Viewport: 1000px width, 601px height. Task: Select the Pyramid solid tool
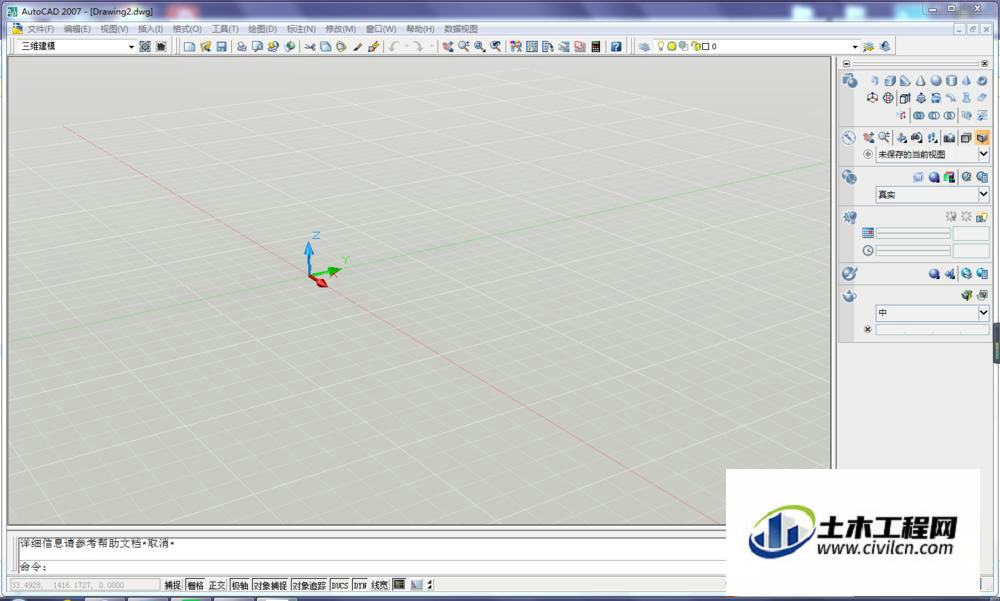tap(967, 81)
